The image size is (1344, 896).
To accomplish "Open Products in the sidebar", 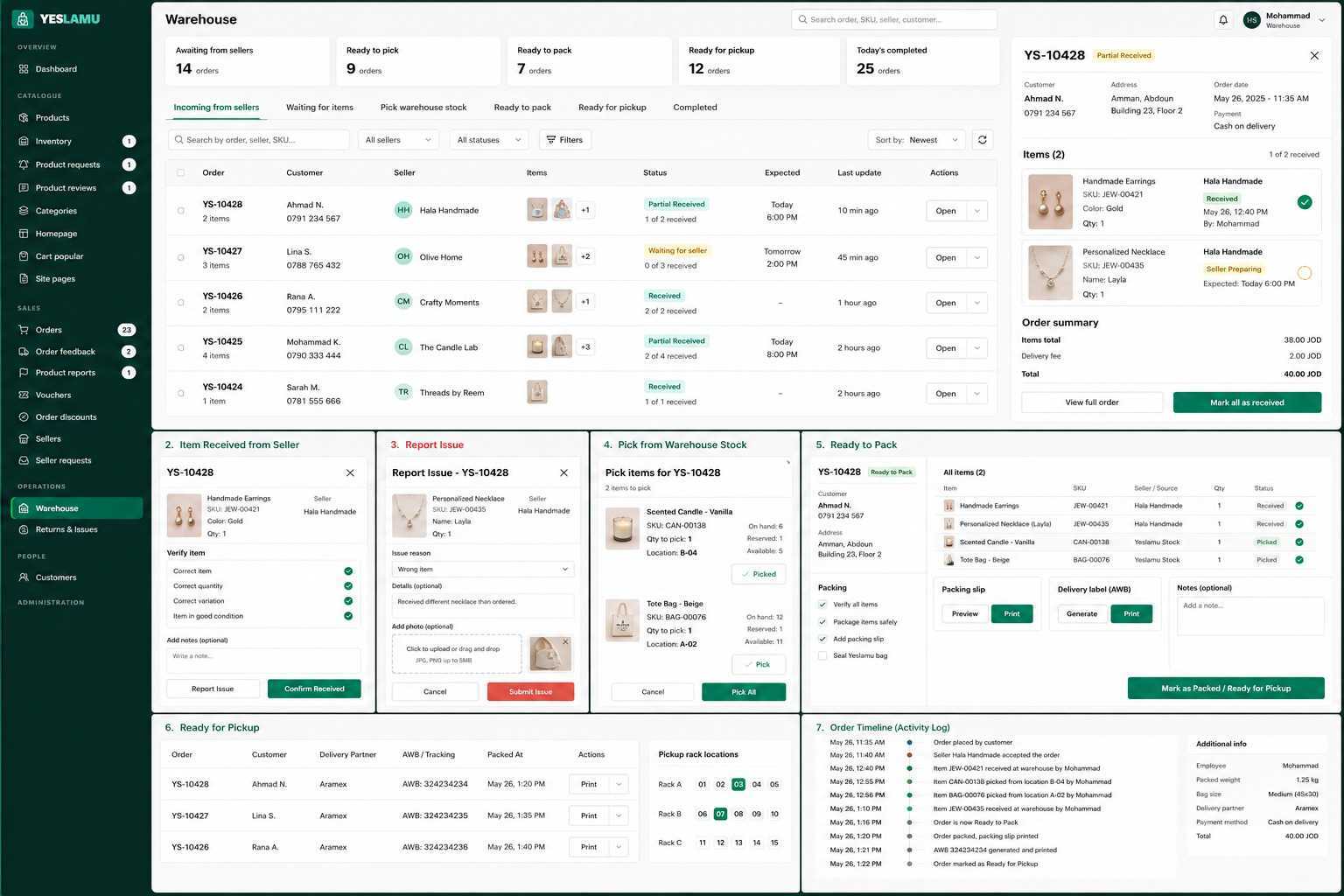I will click(52, 117).
